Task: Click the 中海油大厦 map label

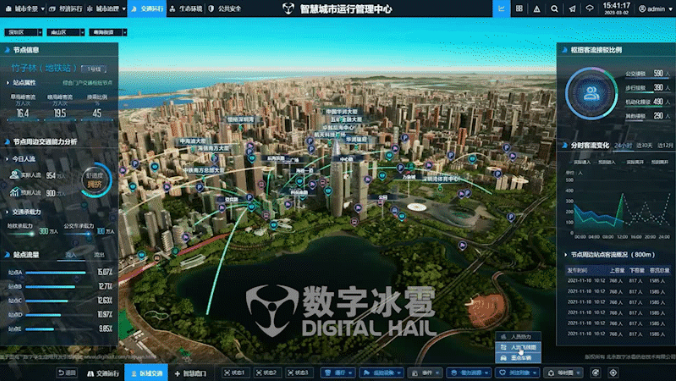Action: pos(193,141)
